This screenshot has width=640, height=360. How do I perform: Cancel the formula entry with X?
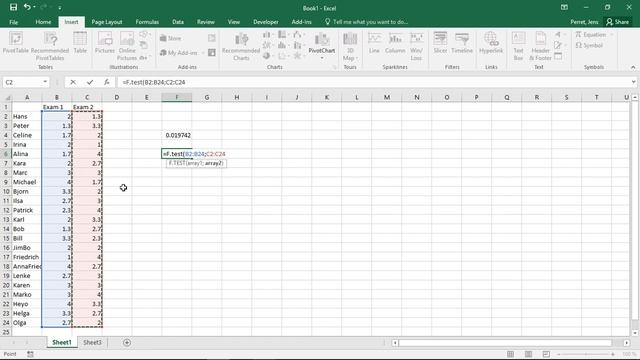[x=73, y=82]
